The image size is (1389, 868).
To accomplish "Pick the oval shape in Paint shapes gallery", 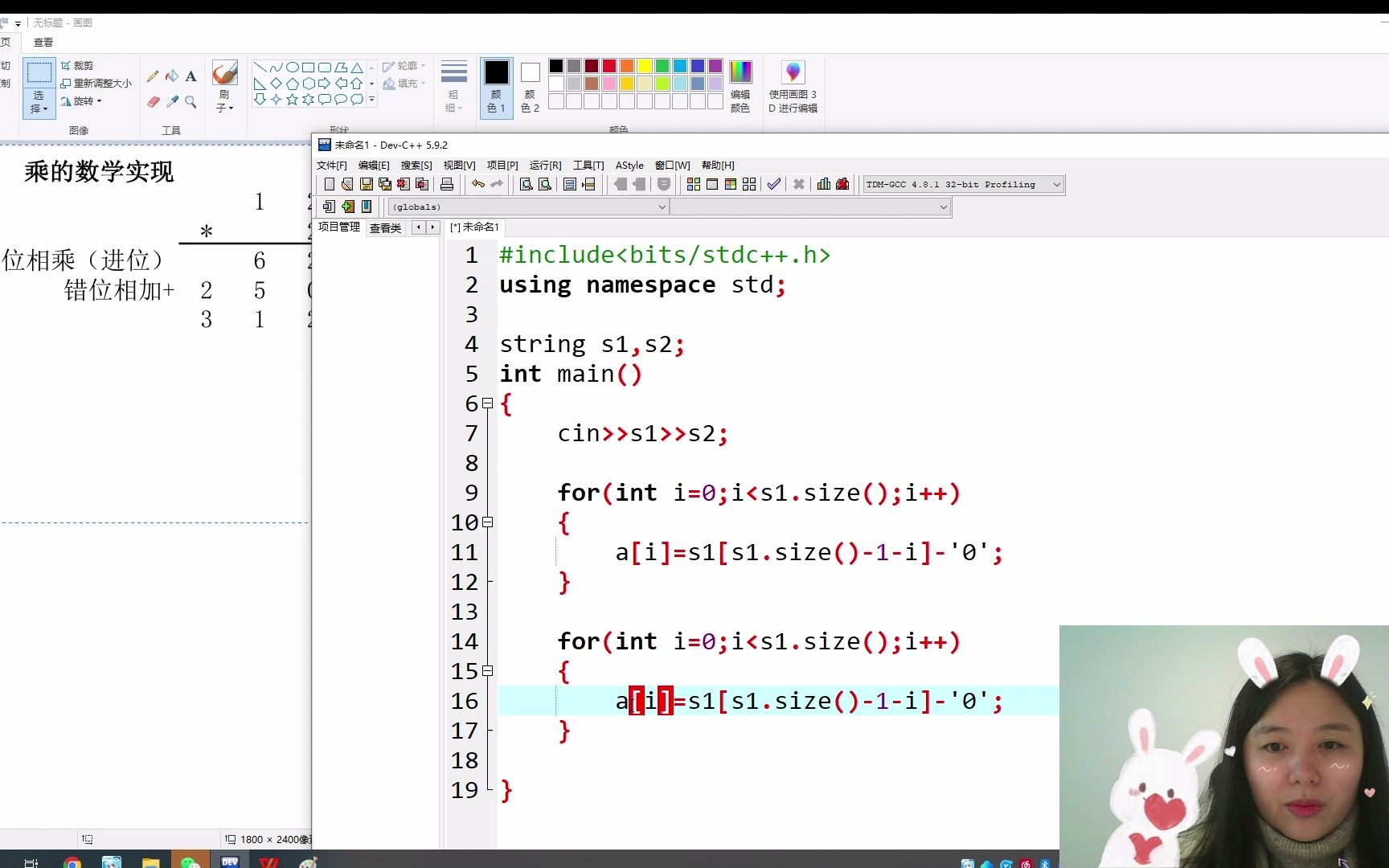I will (293, 68).
